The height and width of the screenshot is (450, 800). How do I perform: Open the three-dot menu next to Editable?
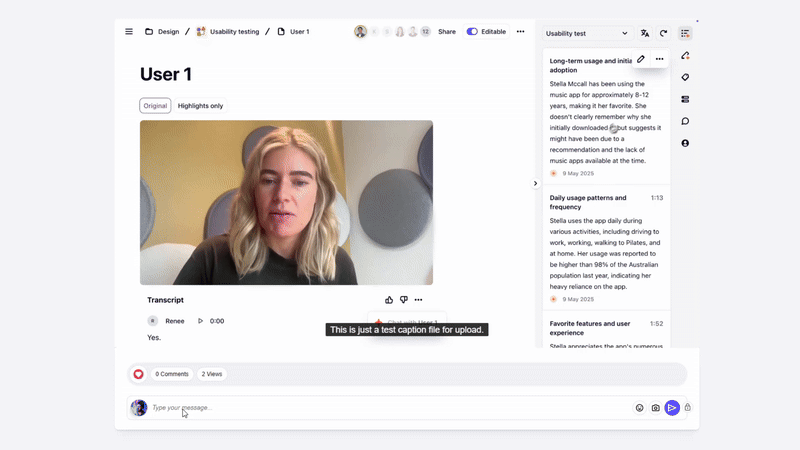pyautogui.click(x=520, y=32)
